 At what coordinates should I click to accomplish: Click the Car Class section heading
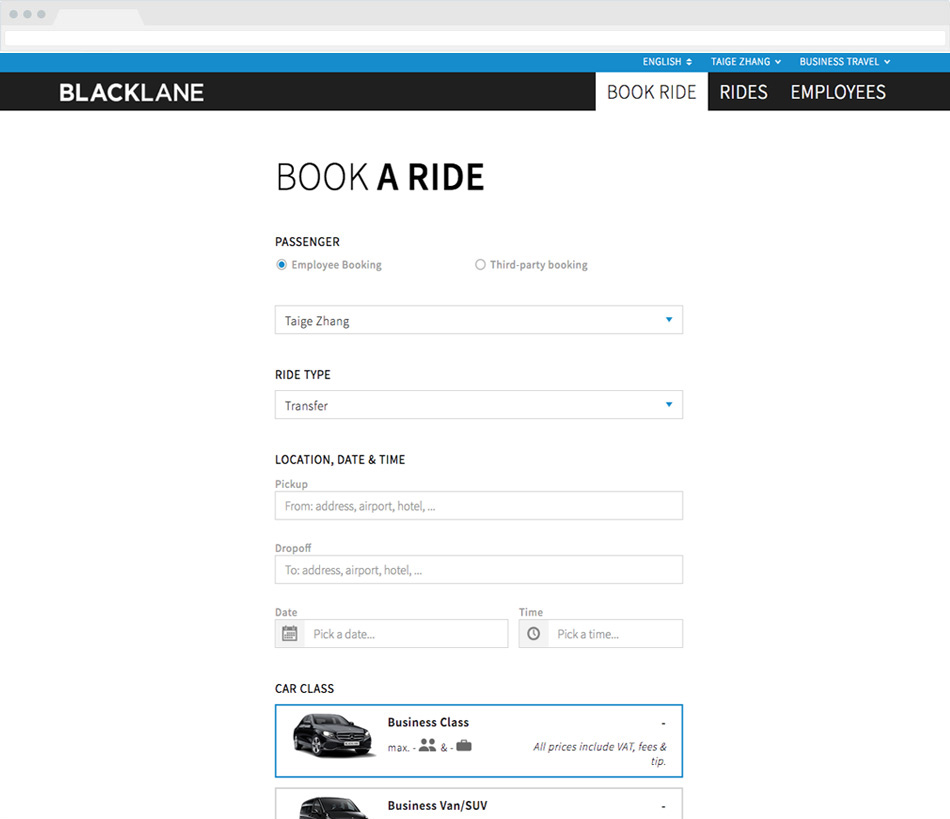click(x=304, y=689)
